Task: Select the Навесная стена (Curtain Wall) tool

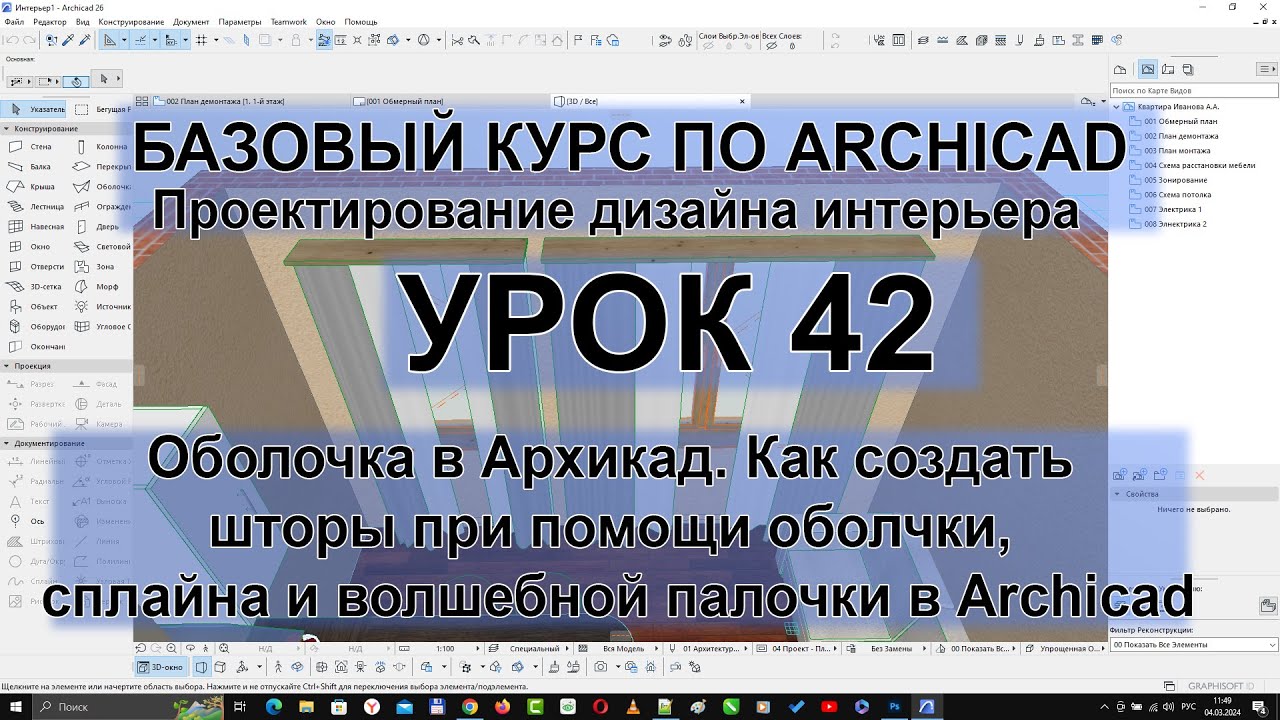Action: (34, 227)
